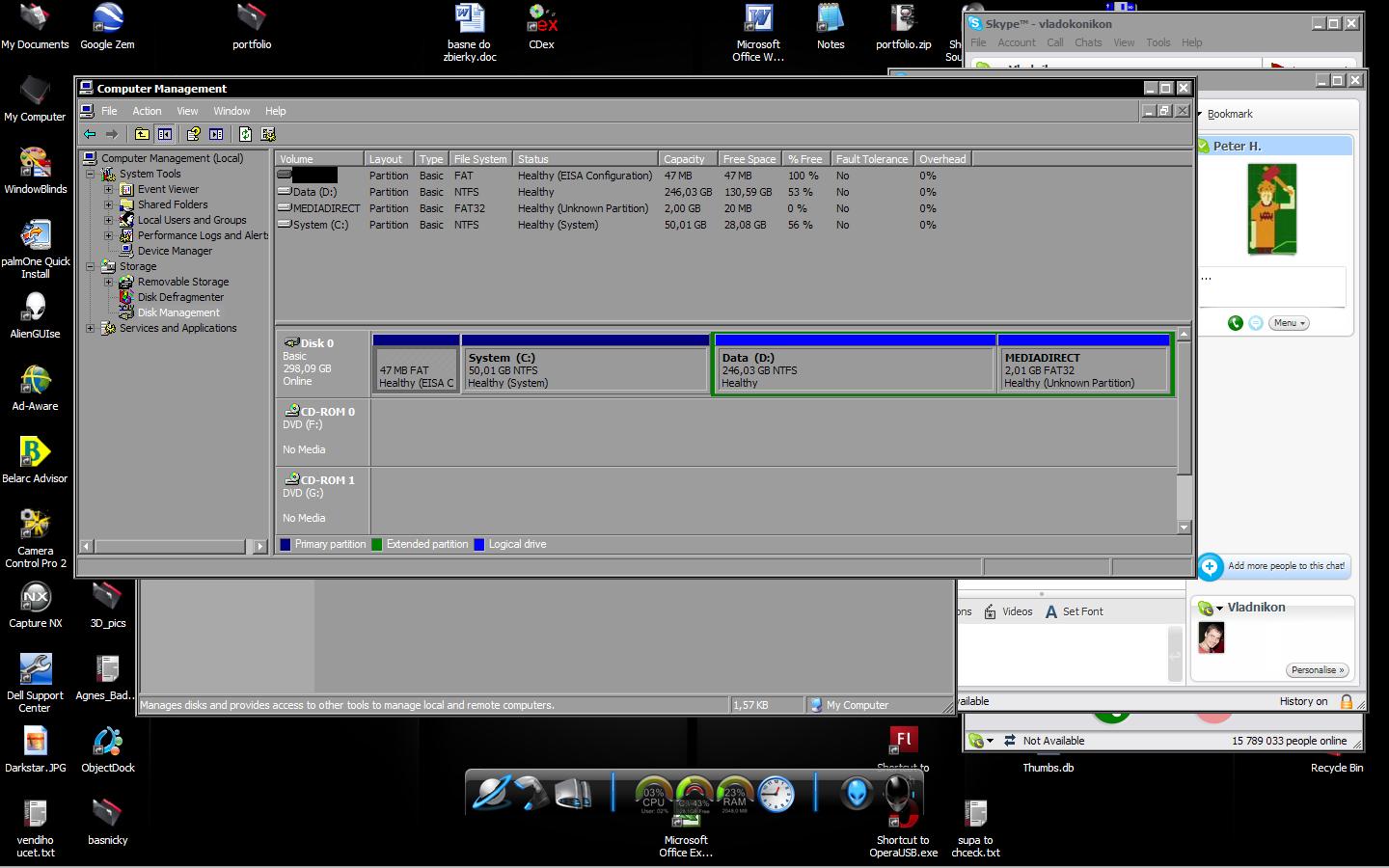Click the Refresh toolbar icon
This screenshot has height=868, width=1389.
click(245, 134)
